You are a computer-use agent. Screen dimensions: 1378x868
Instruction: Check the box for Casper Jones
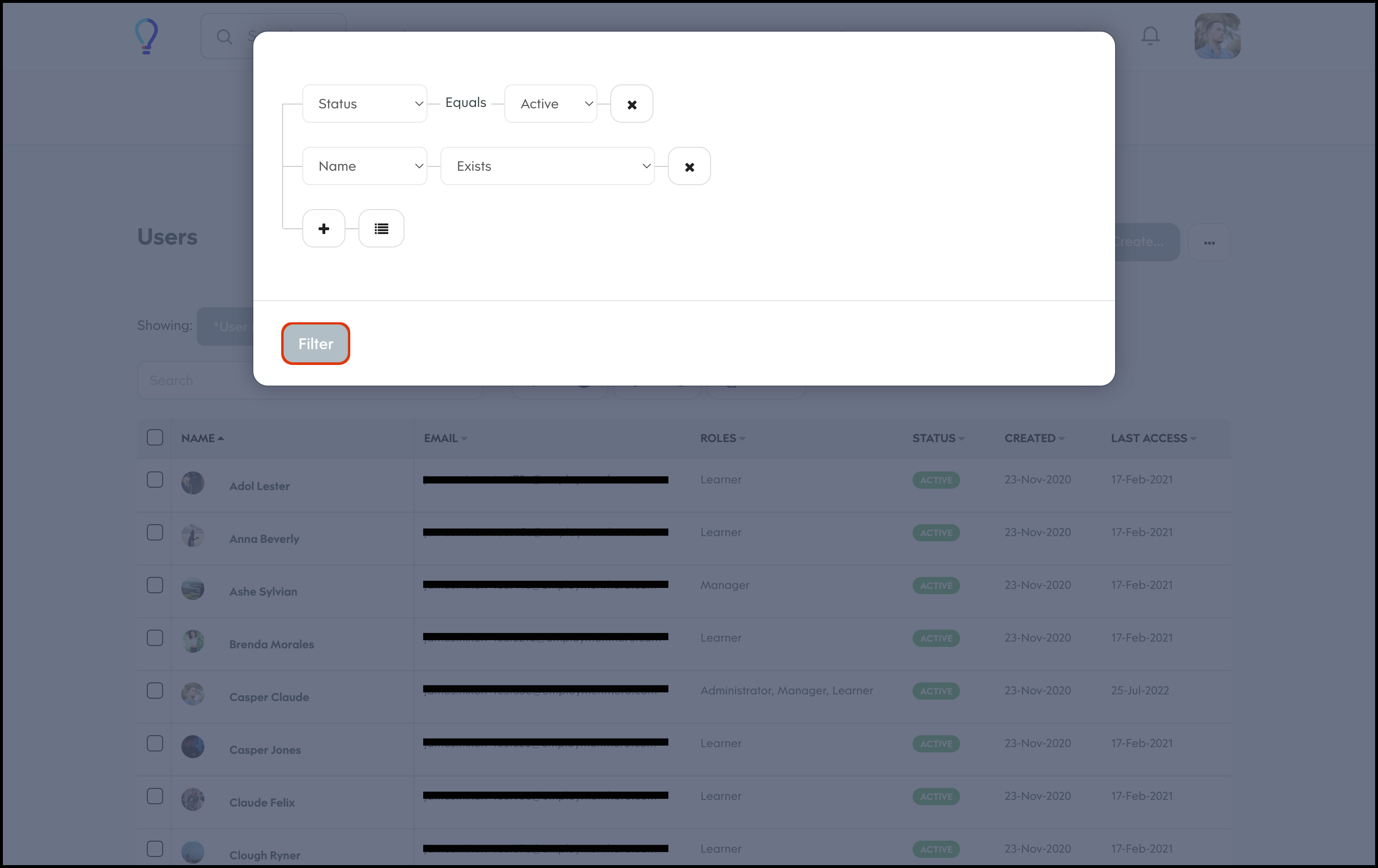pos(155,743)
